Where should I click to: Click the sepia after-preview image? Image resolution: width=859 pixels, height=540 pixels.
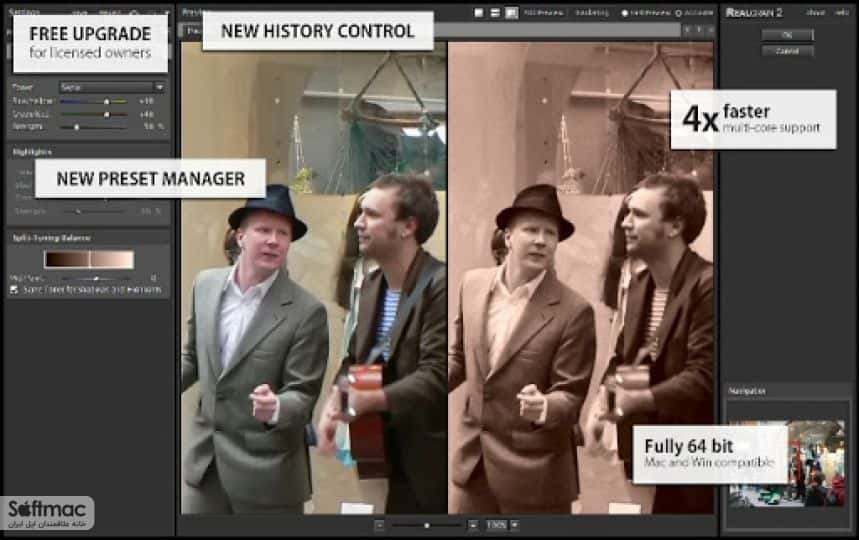[x=581, y=278]
